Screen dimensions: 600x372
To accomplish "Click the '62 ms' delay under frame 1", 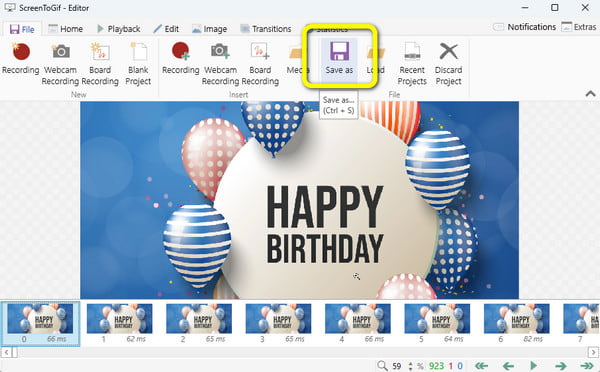I will (x=136, y=339).
